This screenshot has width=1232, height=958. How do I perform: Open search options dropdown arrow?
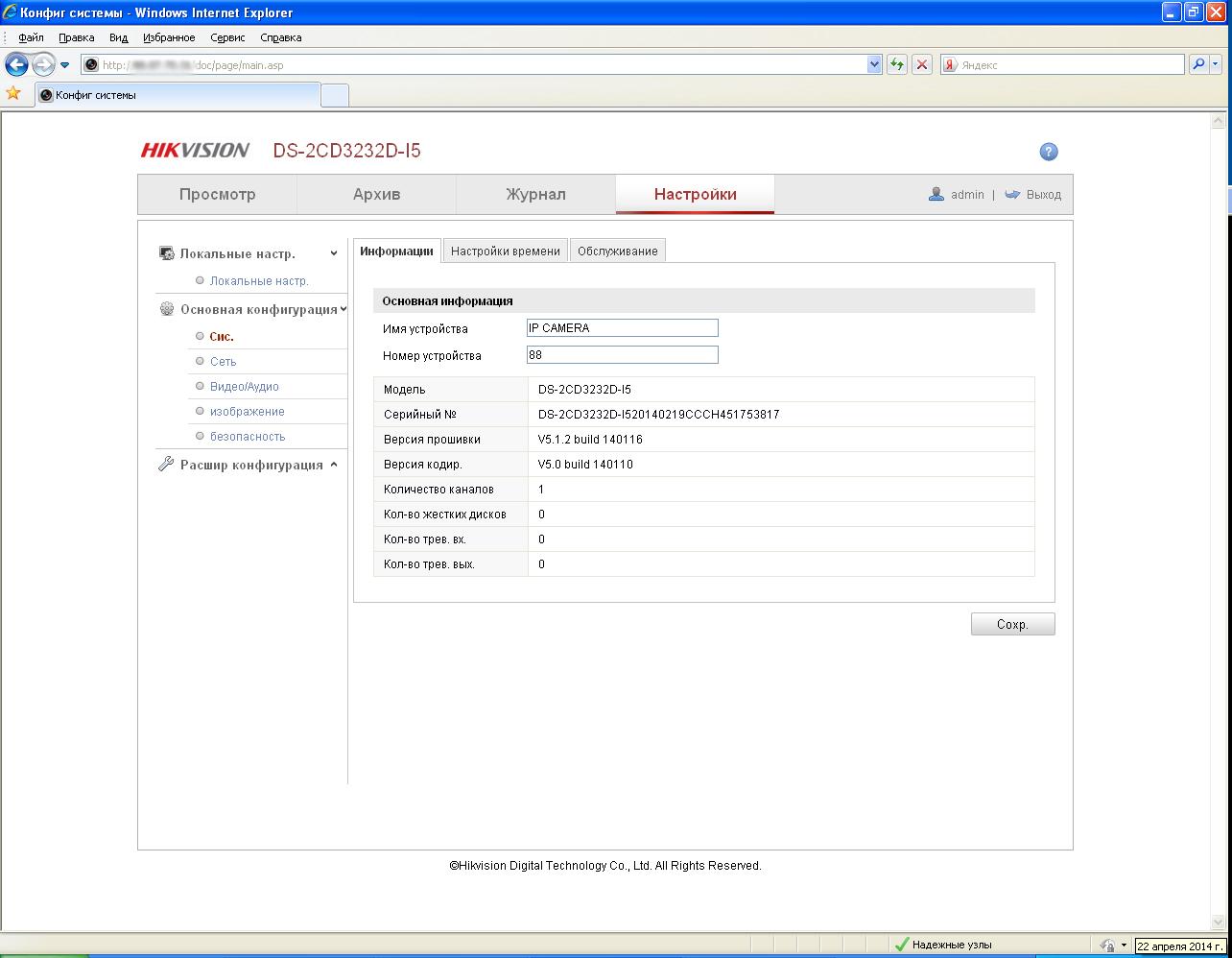(x=1216, y=64)
